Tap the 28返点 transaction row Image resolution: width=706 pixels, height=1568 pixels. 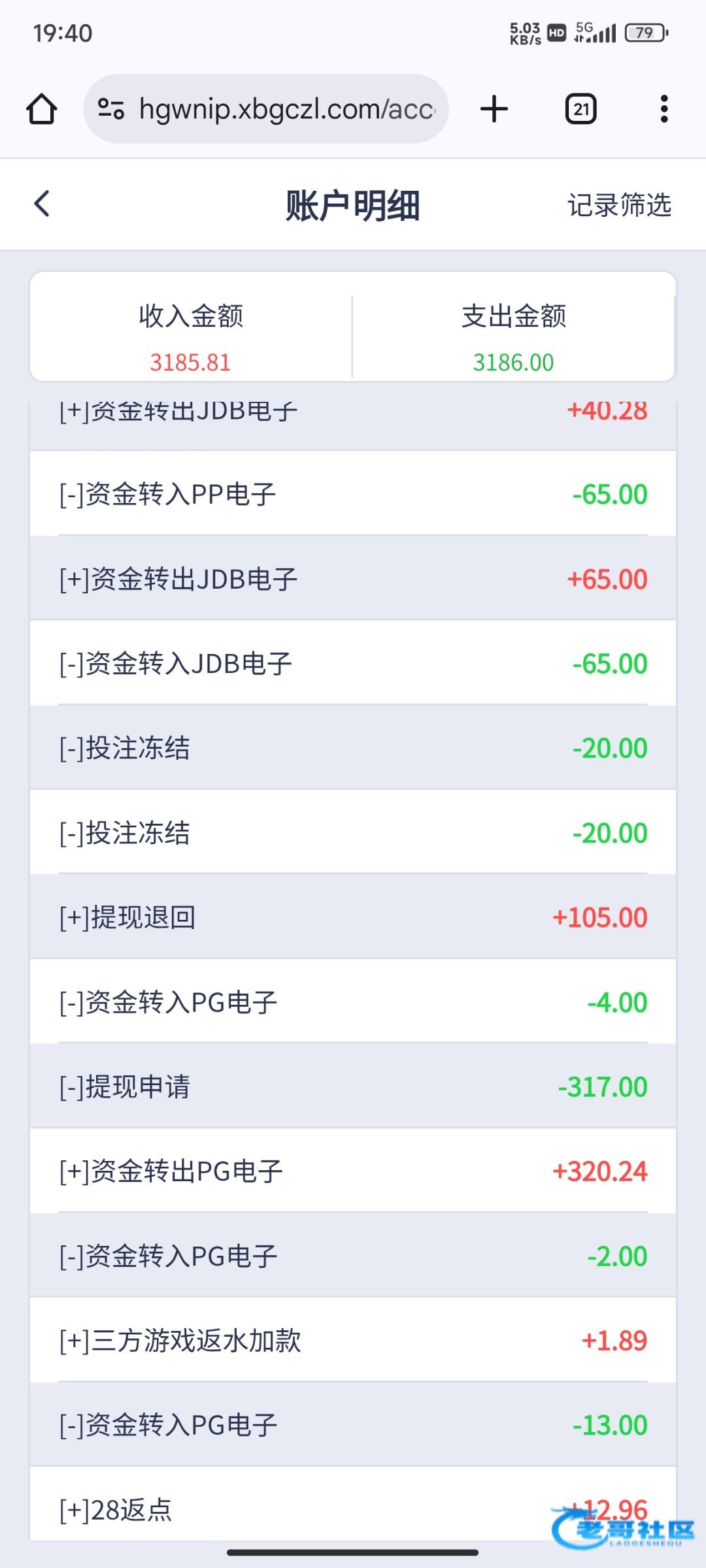pyautogui.click(x=353, y=1509)
